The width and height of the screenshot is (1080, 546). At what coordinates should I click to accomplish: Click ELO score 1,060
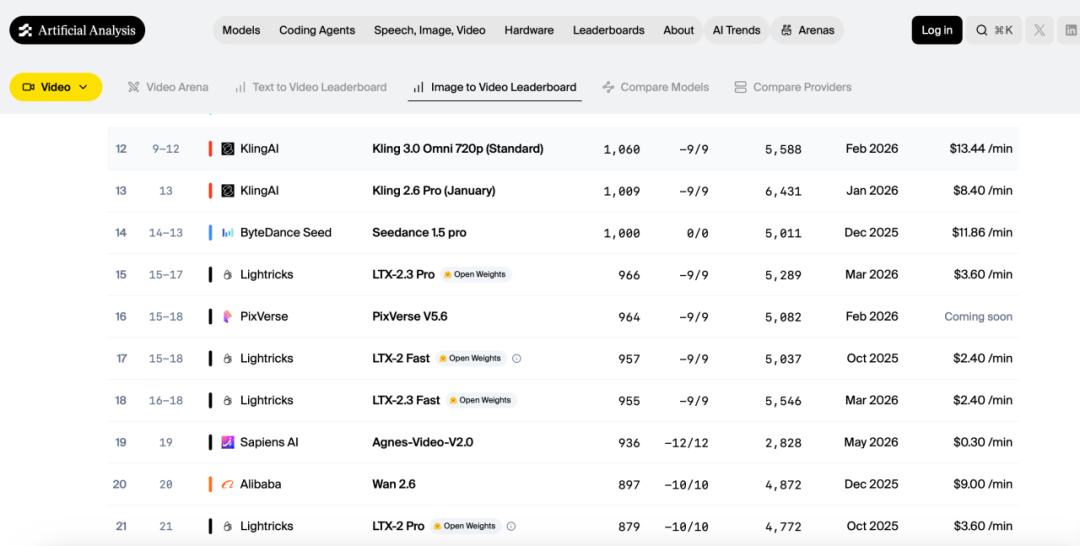click(621, 149)
